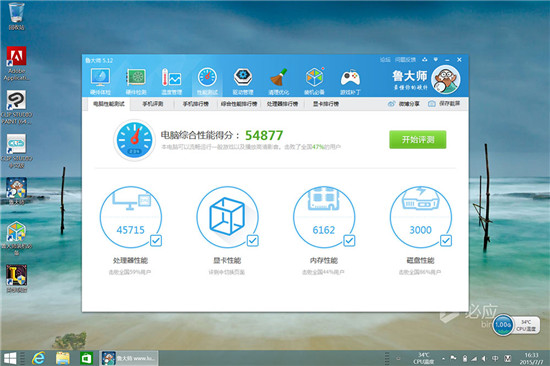Switch to the 手机评测 tab
Image resolution: width=550 pixels, height=366 pixels.
[153, 104]
